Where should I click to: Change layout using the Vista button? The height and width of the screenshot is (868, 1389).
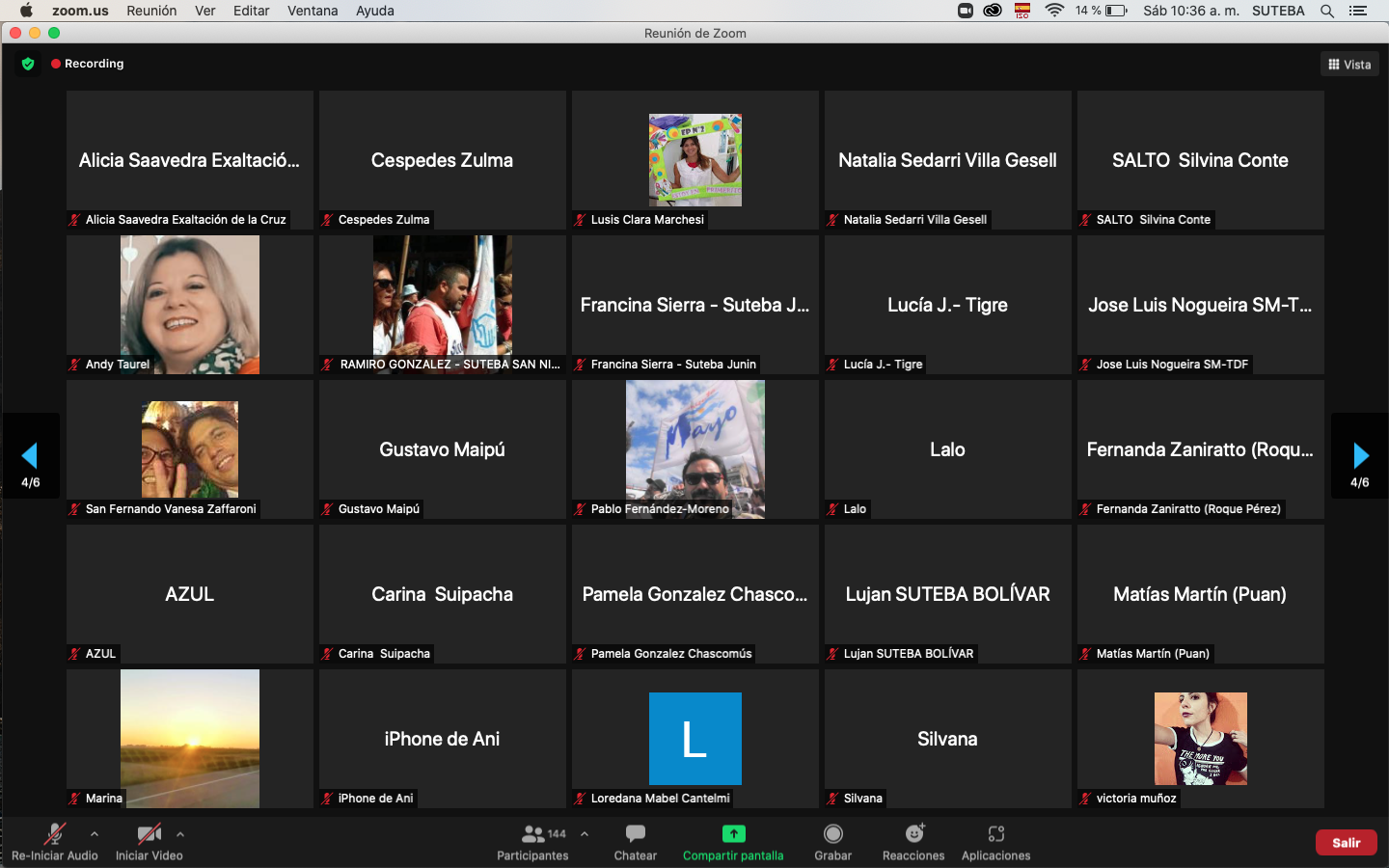coord(1349,65)
